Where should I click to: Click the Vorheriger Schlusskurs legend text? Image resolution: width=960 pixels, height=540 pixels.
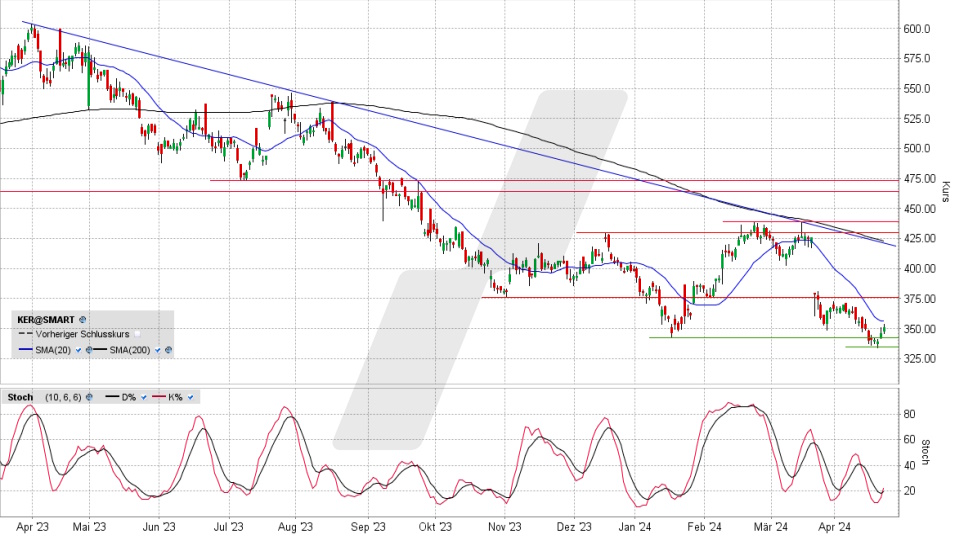click(x=83, y=334)
